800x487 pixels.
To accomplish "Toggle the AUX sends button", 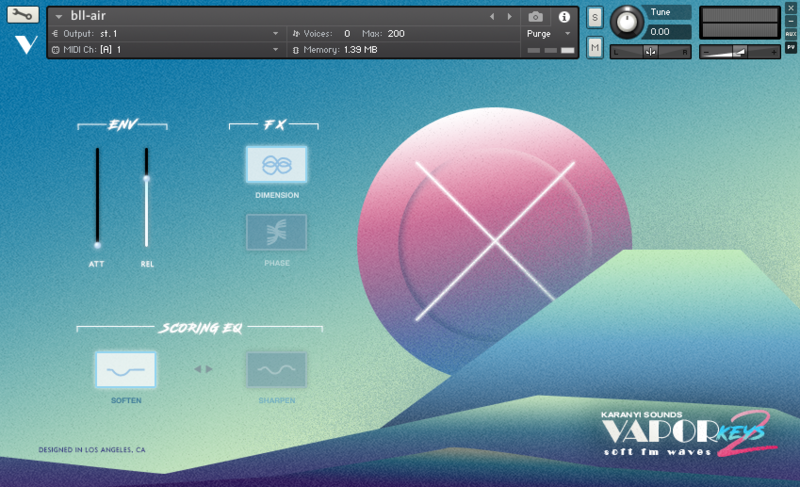I will [791, 34].
